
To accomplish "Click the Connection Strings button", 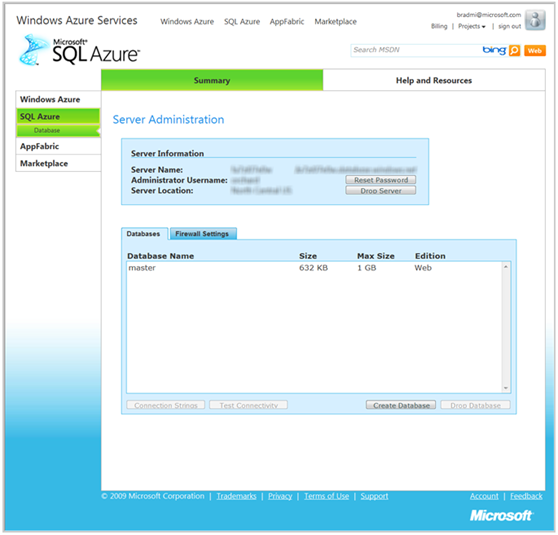I will coord(166,405).
